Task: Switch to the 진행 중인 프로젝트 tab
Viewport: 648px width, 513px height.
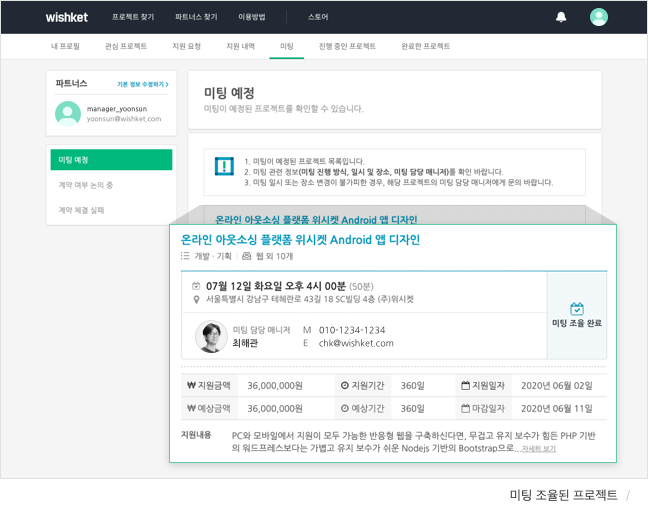Action: point(347,47)
